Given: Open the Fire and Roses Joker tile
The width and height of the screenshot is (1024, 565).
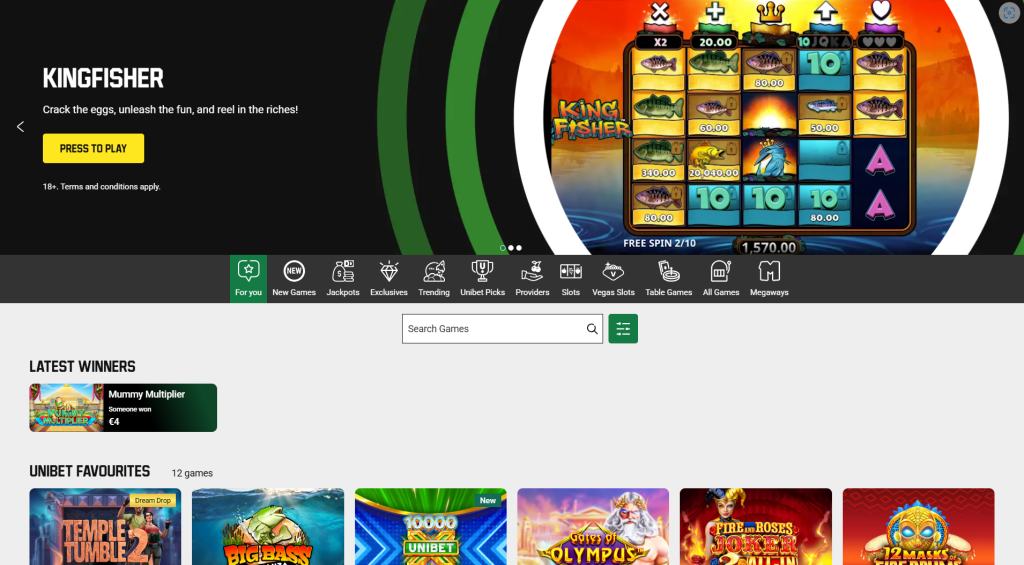Looking at the screenshot, I should tap(756, 526).
